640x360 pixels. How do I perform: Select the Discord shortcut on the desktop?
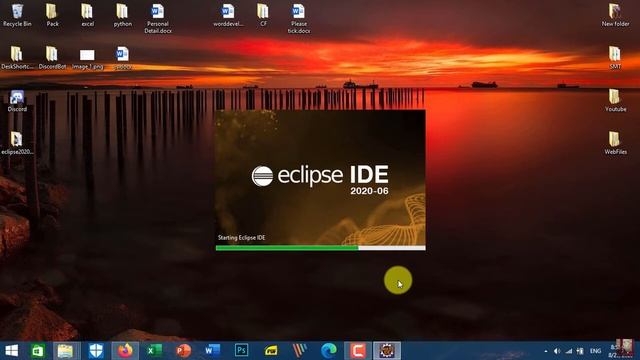click(17, 100)
